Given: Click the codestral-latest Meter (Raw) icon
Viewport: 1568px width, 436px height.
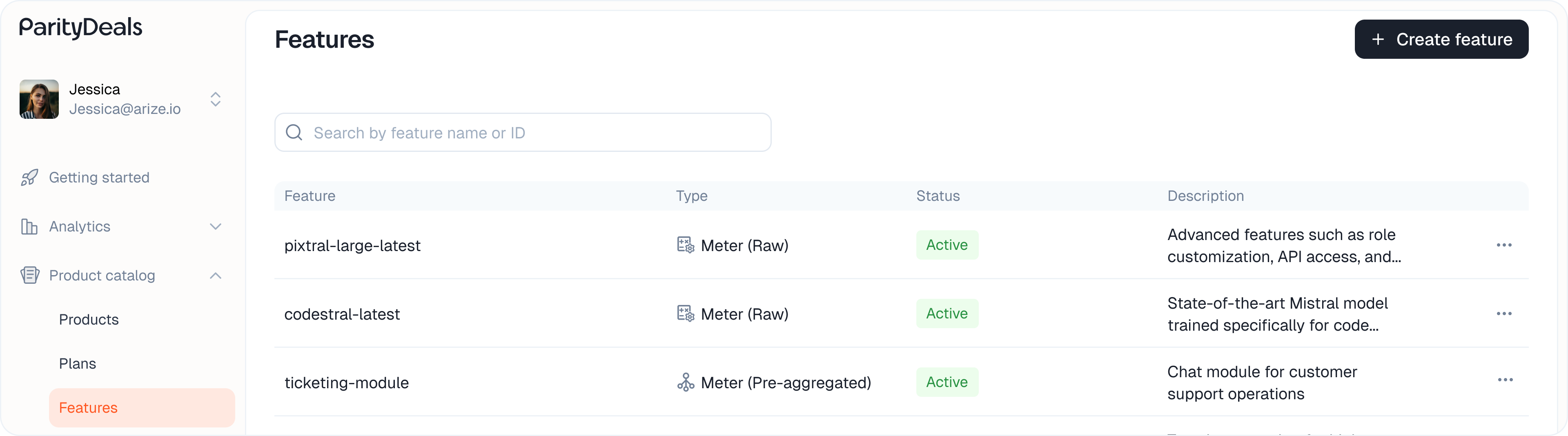Looking at the screenshot, I should click(x=686, y=314).
